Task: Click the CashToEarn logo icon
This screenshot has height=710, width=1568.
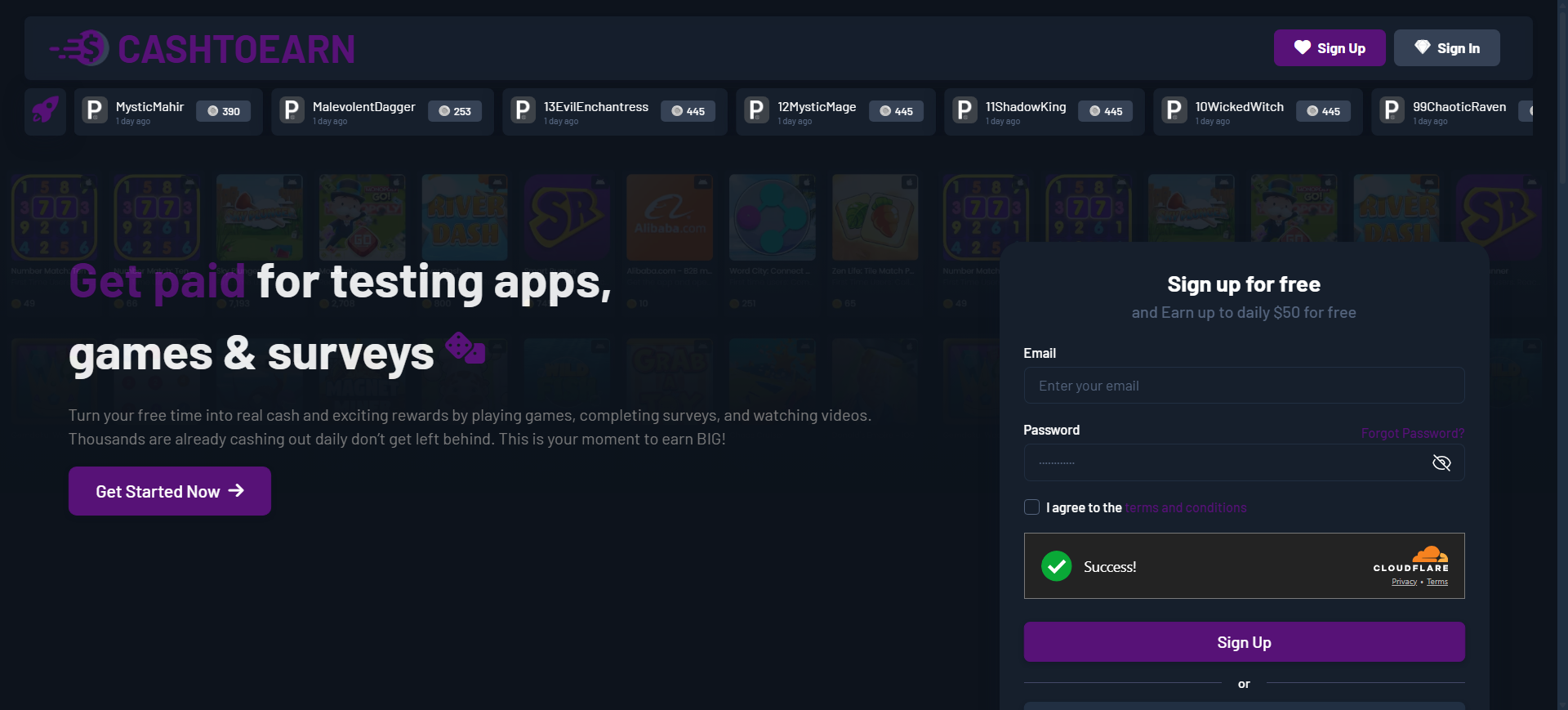Action: (80, 49)
